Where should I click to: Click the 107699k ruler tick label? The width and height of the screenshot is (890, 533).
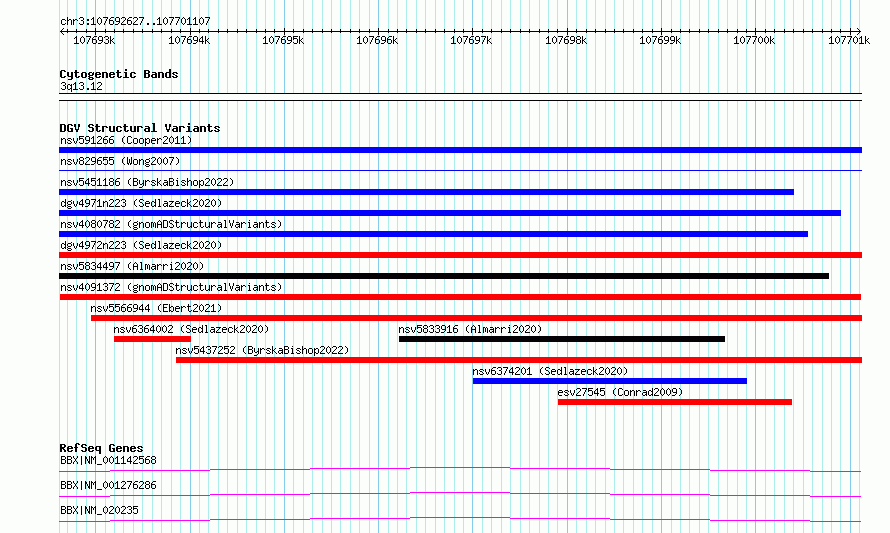660,40
